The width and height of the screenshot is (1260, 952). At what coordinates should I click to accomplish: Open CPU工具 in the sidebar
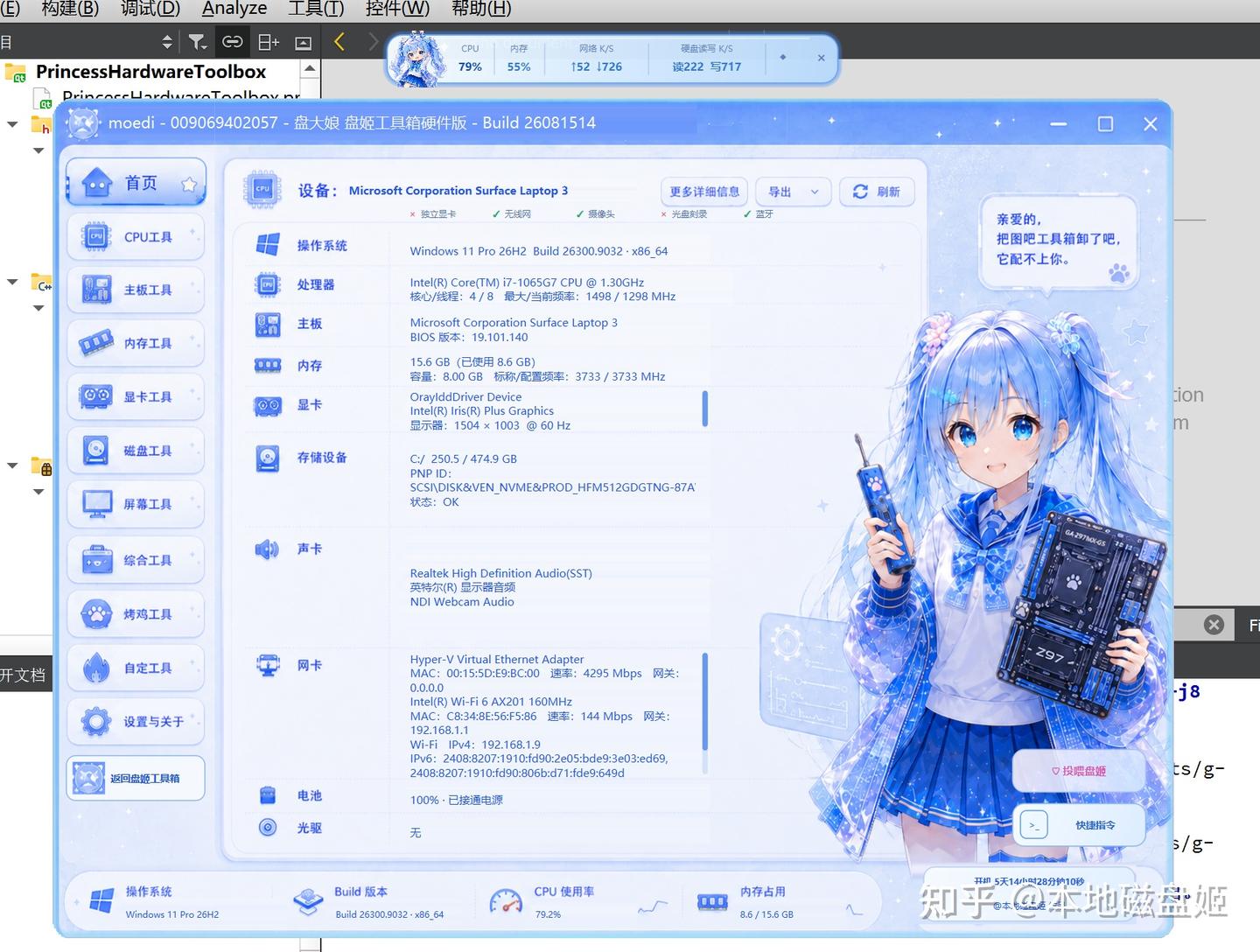[x=136, y=237]
